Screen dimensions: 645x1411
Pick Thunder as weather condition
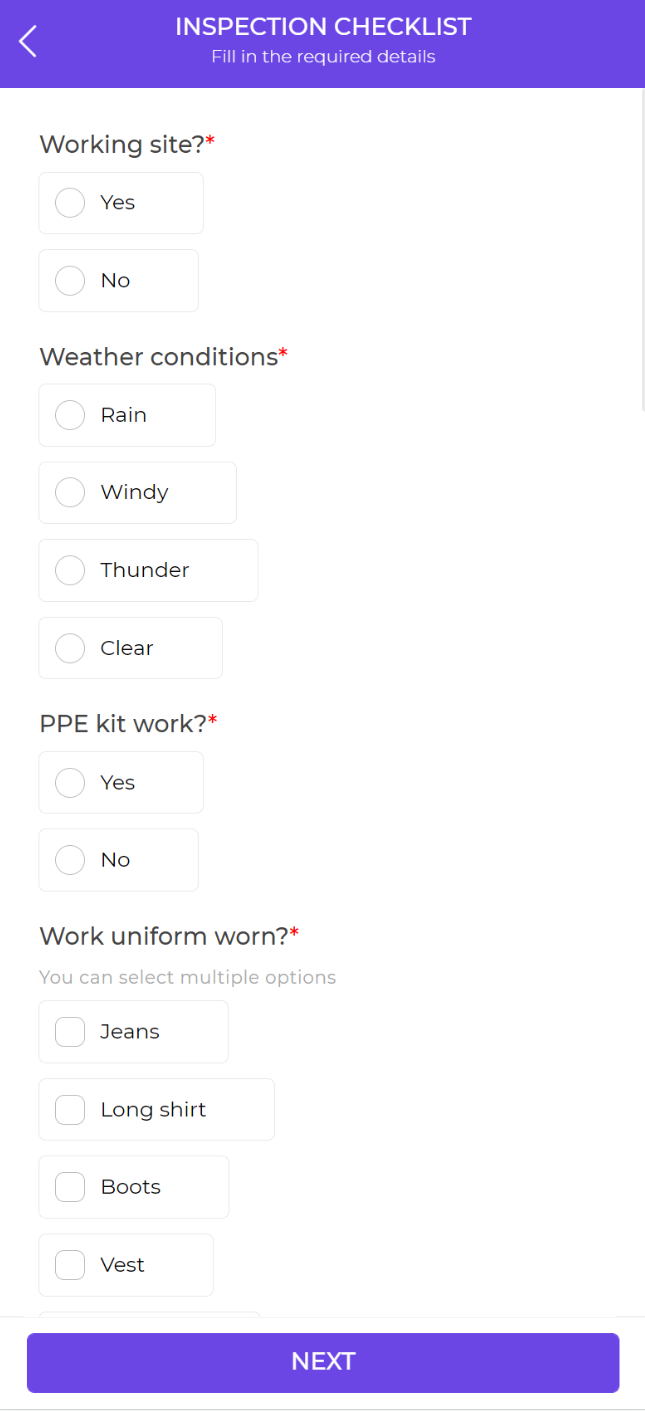pyautogui.click(x=70, y=571)
